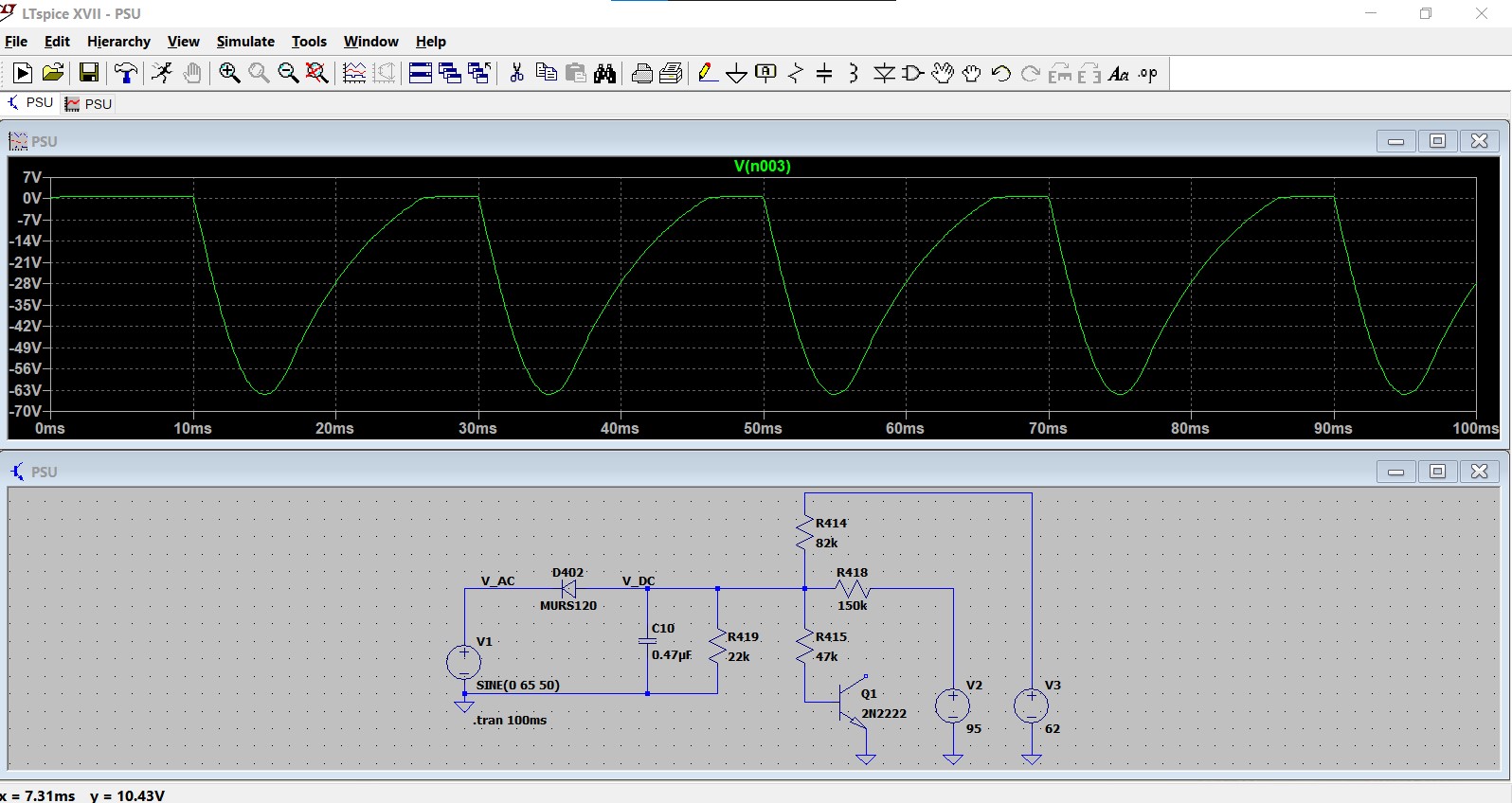Click the Mirror component icon
This screenshot has width=1512, height=803.
1089,73
